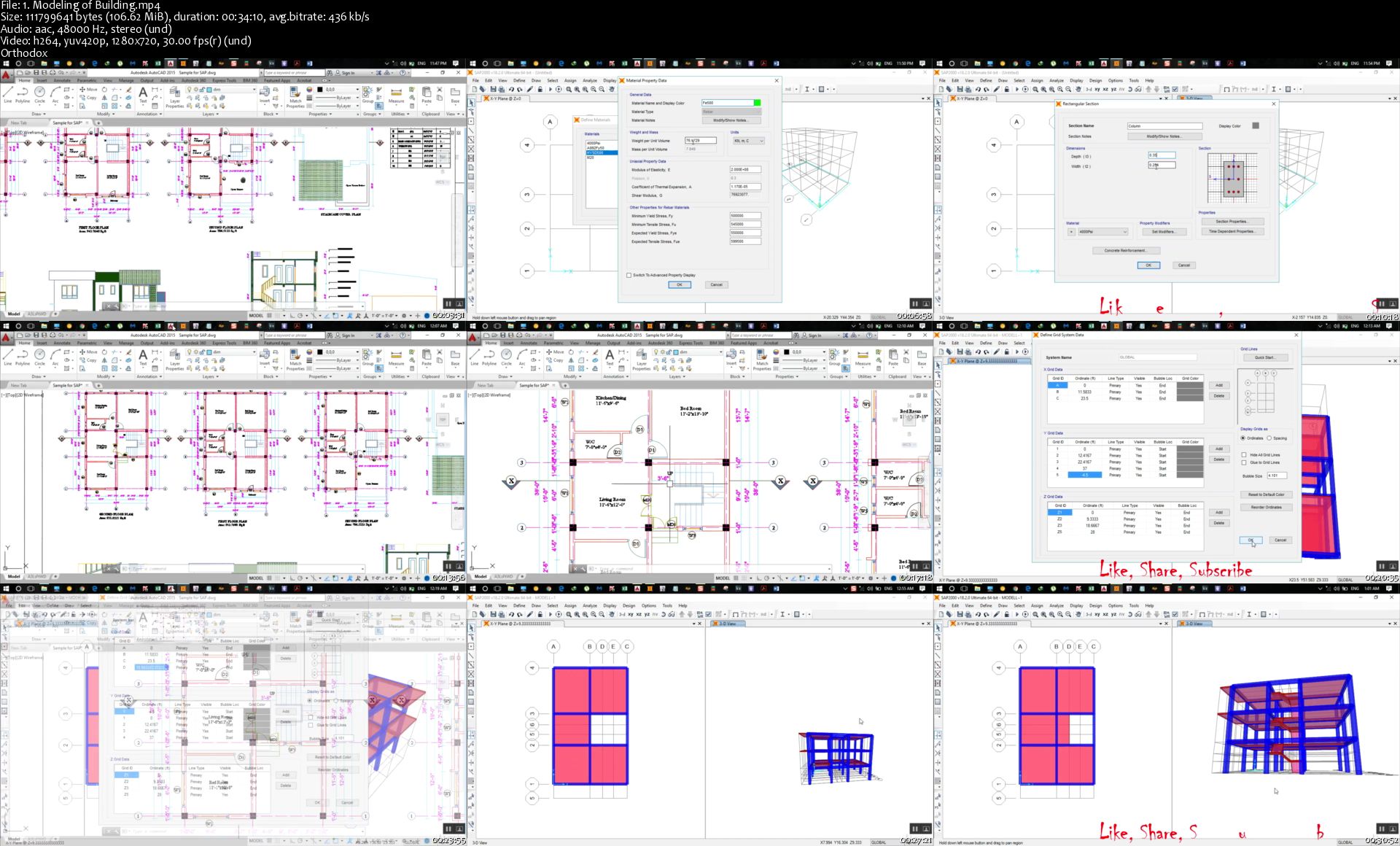
Task: Open the Assign menu in the 00:10:18 frame
Action: click(x=1037, y=80)
